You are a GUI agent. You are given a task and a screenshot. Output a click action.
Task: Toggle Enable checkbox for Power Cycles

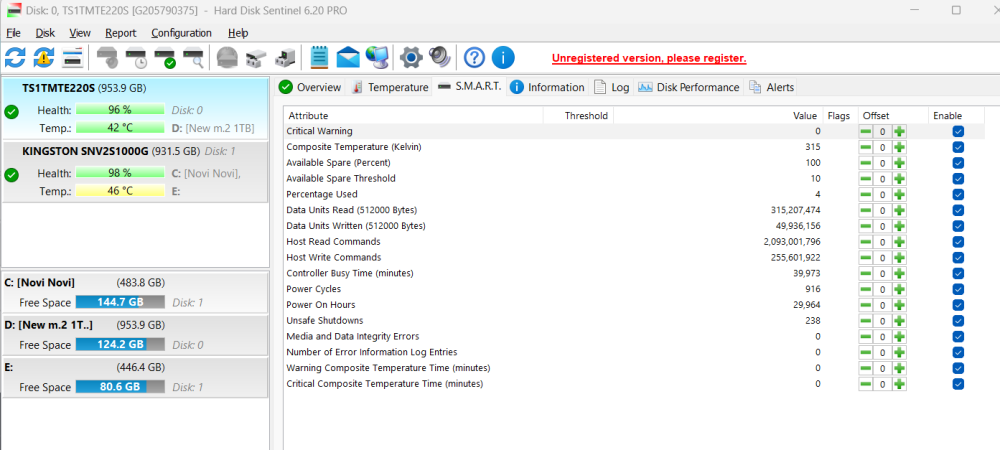pyautogui.click(x=958, y=289)
